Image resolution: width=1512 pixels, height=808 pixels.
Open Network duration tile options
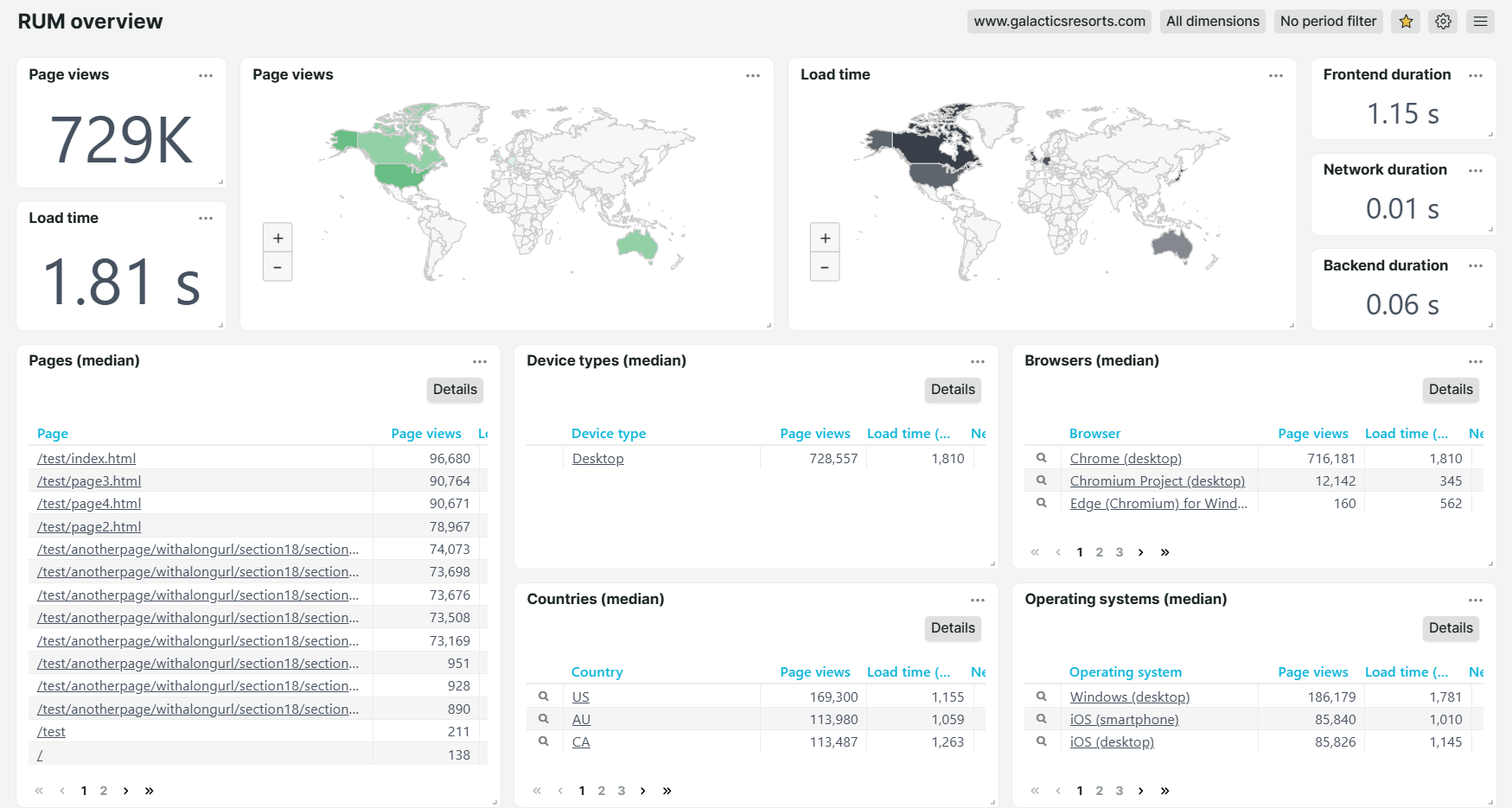tap(1476, 170)
